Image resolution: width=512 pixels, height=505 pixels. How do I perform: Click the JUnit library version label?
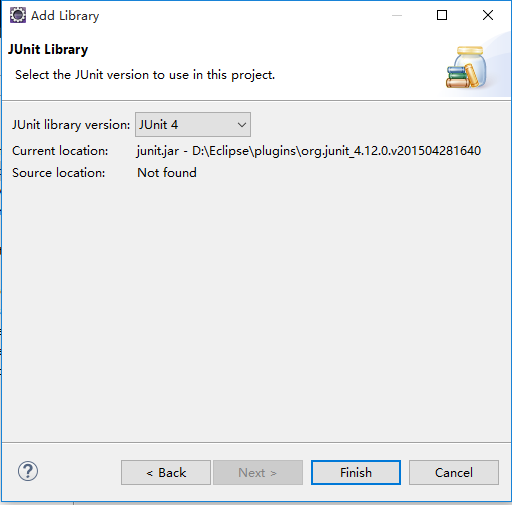pos(71,125)
